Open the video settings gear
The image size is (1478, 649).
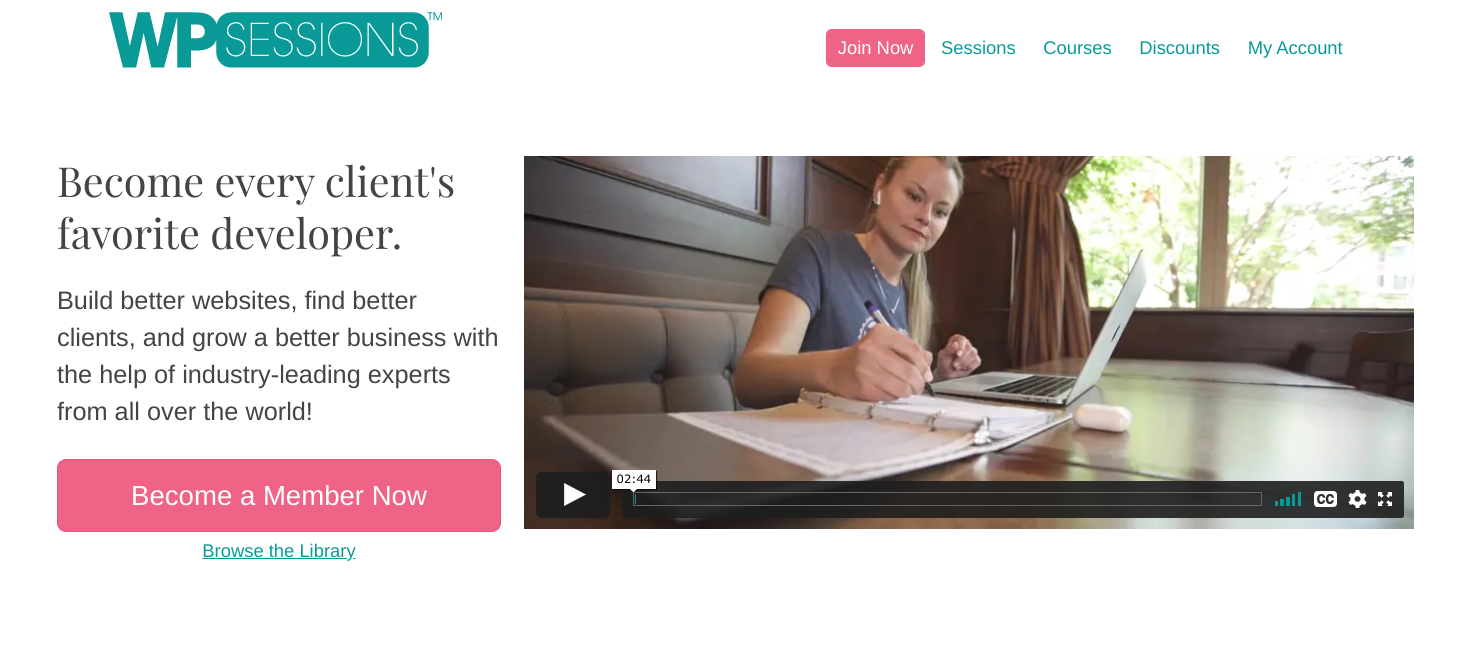point(1357,499)
